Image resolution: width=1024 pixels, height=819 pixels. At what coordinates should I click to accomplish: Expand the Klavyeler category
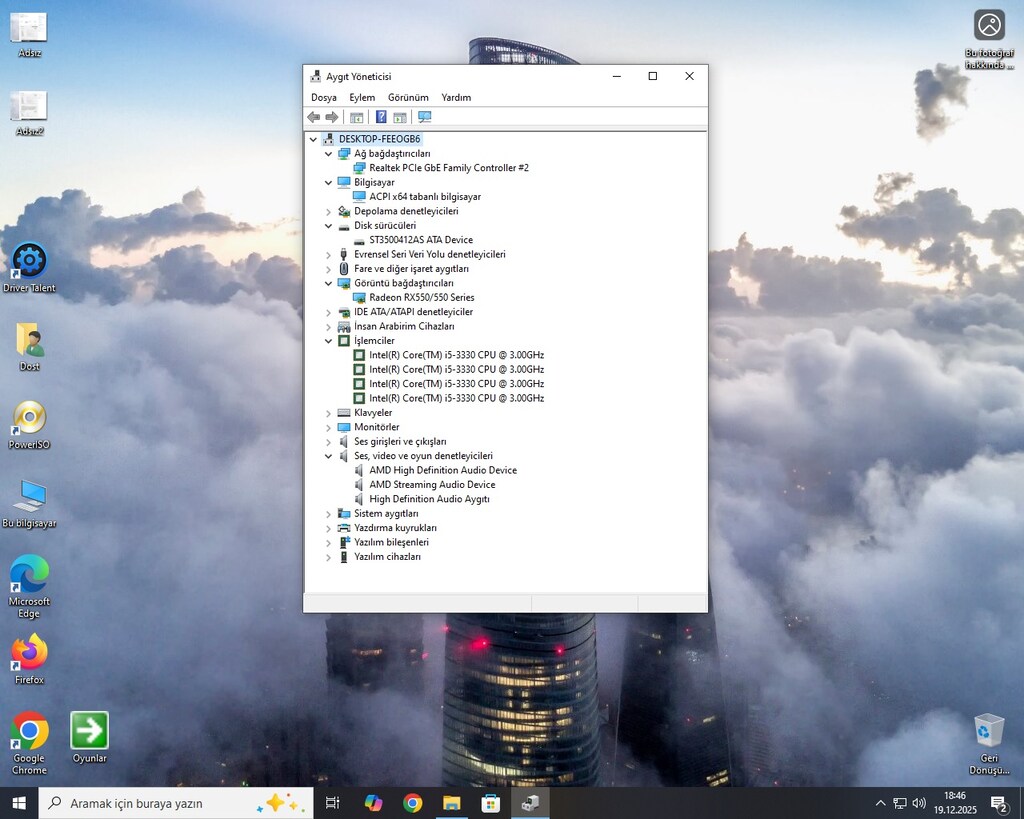328,413
